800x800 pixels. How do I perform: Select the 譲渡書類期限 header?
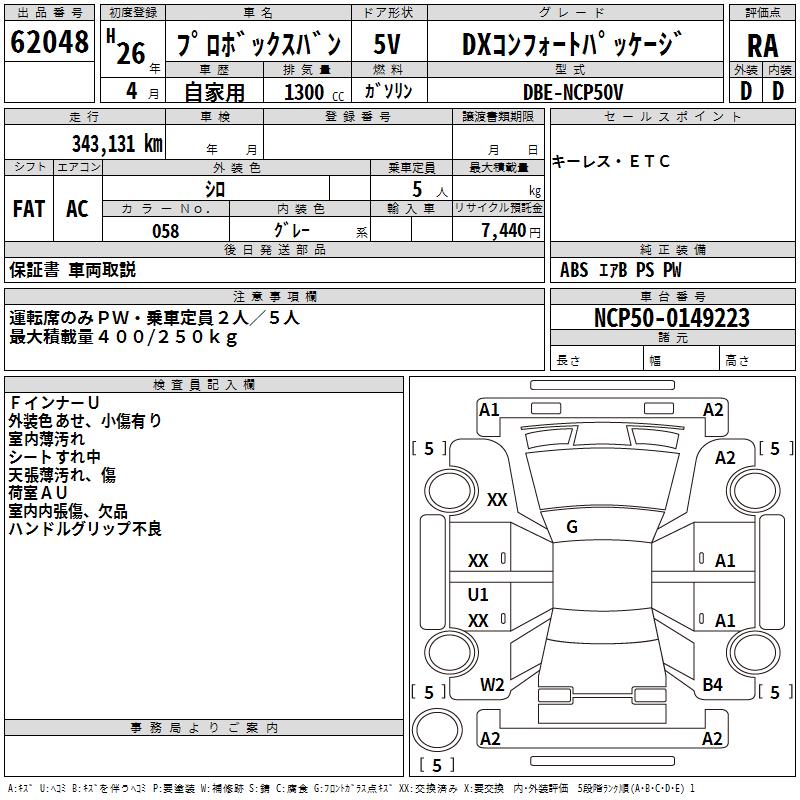(x=498, y=116)
